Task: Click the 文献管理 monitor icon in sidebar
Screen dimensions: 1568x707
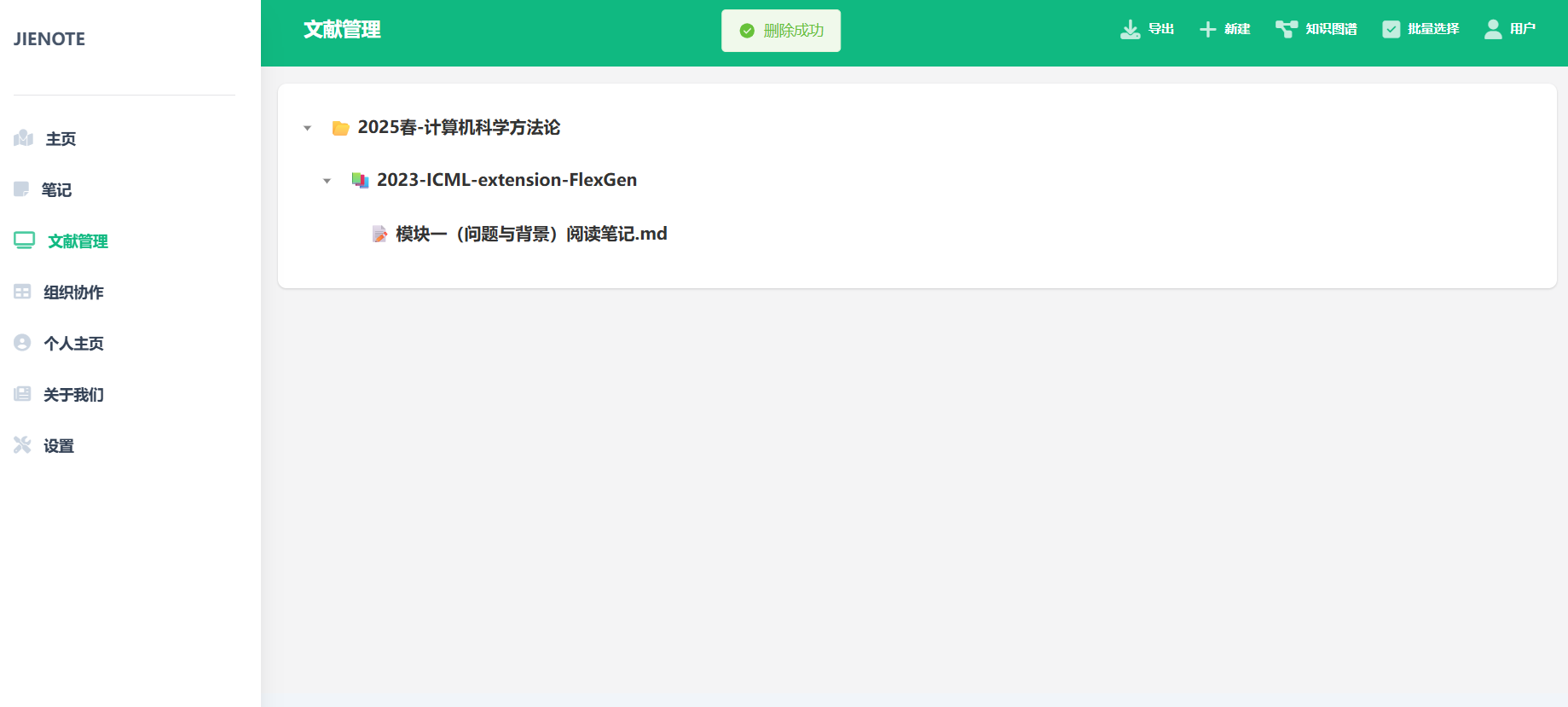Action: tap(24, 240)
